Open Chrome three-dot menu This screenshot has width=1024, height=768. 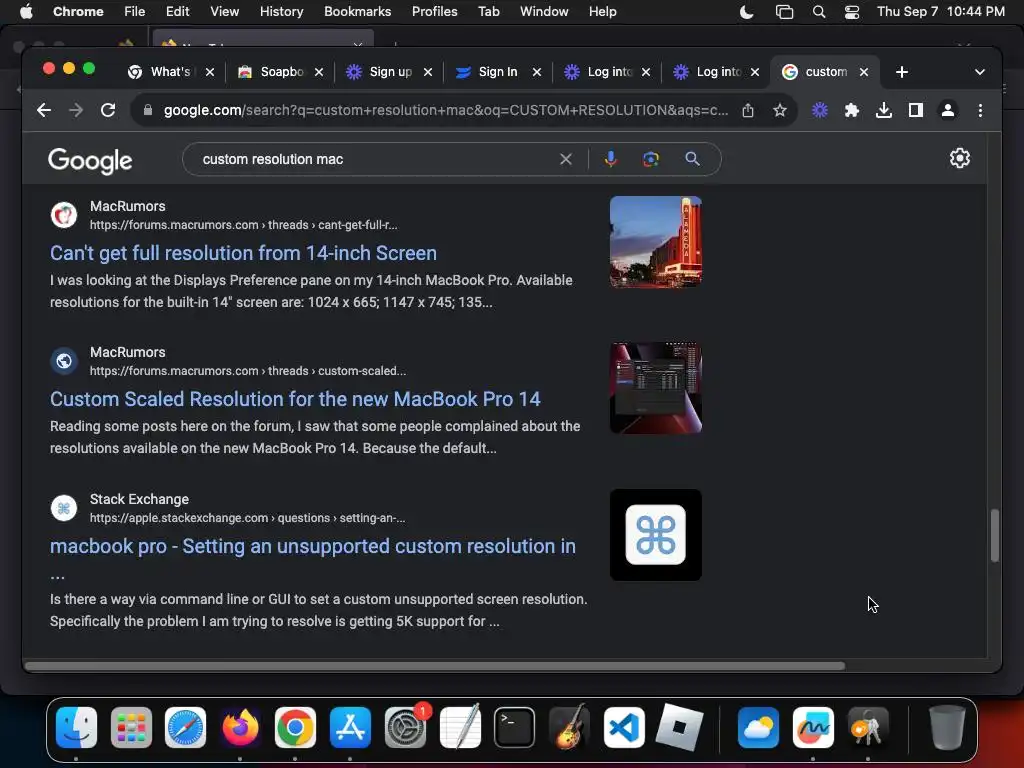point(980,110)
